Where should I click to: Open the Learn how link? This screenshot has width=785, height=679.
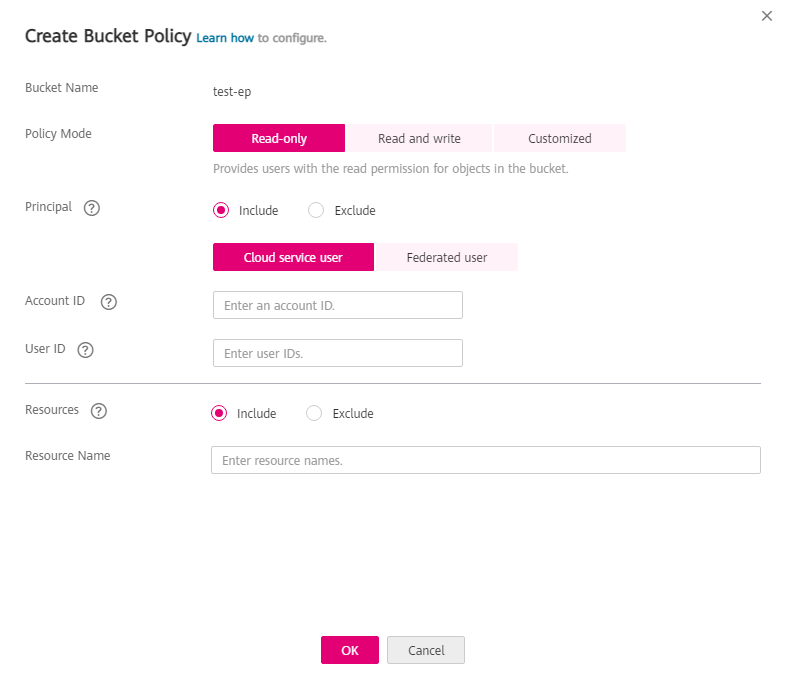click(x=225, y=38)
